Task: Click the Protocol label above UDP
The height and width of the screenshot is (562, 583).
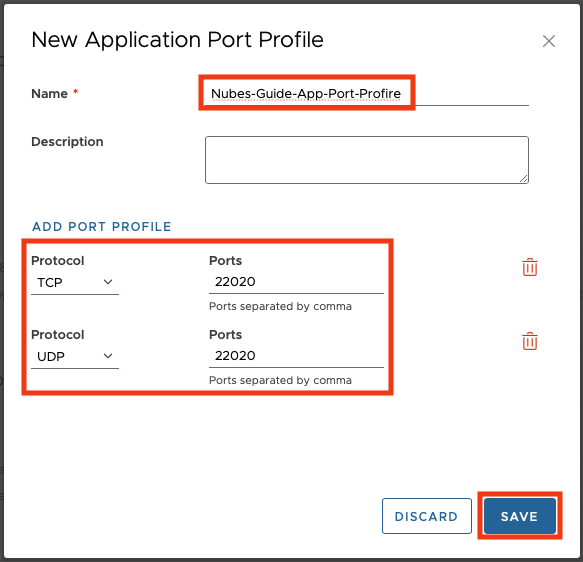Action: point(58,335)
